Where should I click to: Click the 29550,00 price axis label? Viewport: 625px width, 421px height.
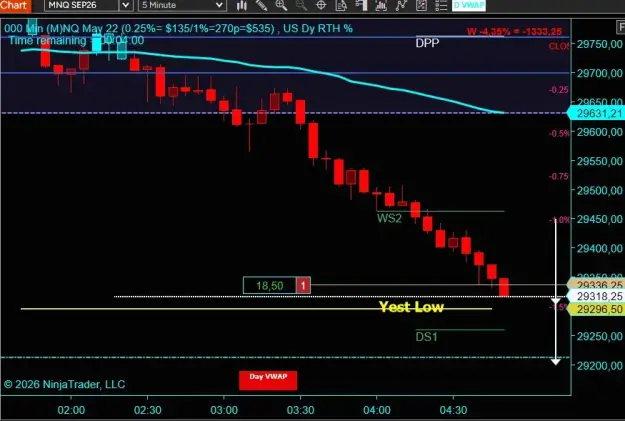pyautogui.click(x=599, y=161)
